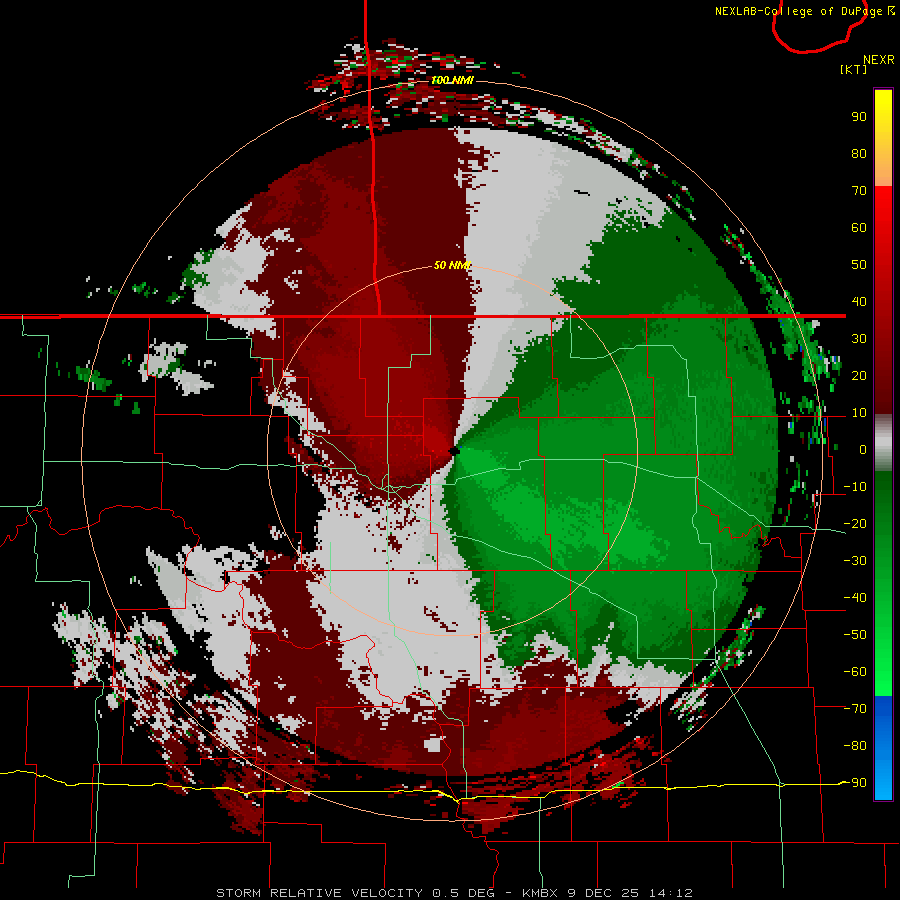Click the "-50" value on velocity scale
This screenshot has width=900, height=900.
855,635
